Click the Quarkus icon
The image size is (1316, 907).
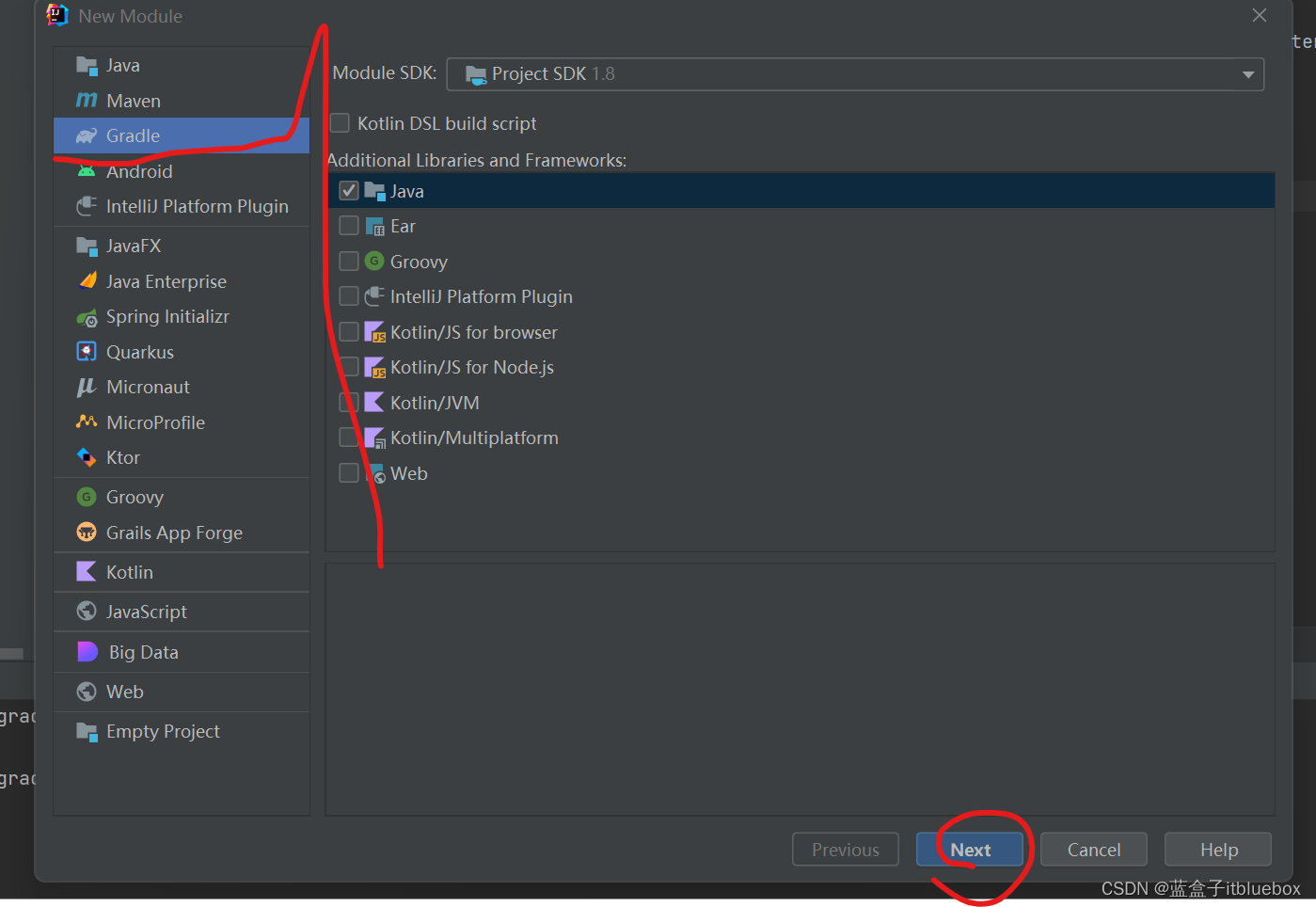87,352
